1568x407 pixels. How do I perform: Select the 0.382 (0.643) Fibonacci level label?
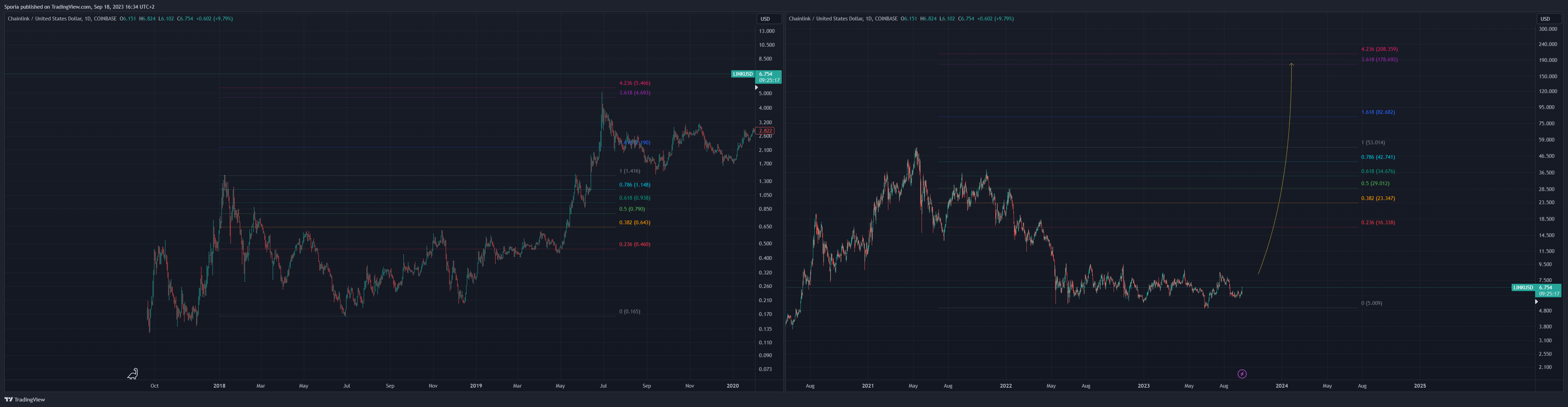point(634,223)
